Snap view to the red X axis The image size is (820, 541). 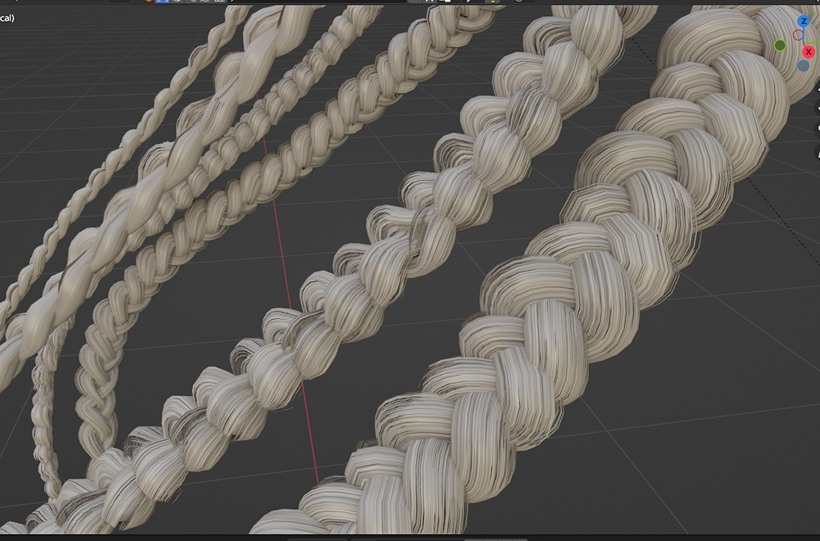pos(808,52)
